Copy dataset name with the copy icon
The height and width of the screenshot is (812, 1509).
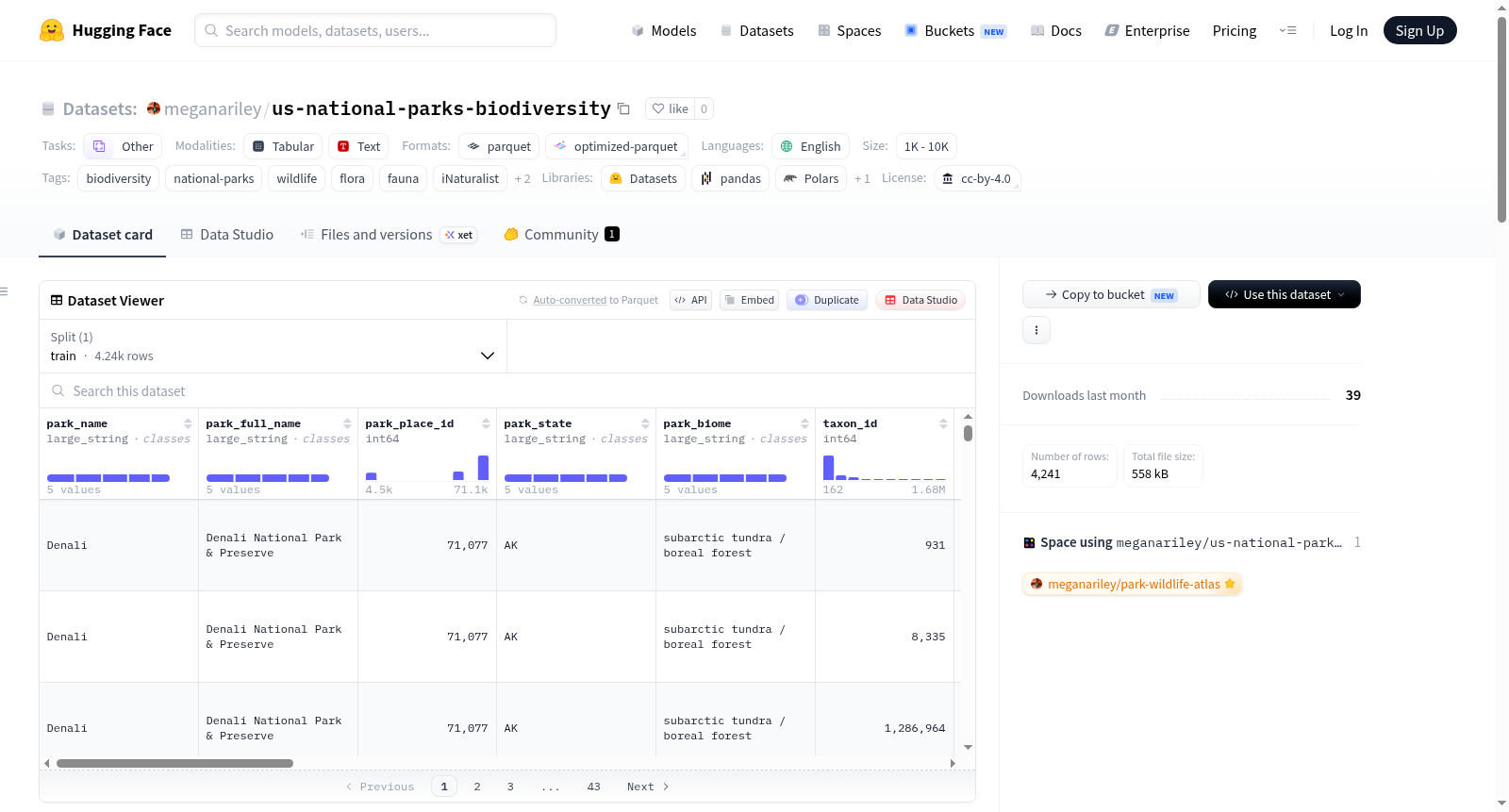coord(623,108)
